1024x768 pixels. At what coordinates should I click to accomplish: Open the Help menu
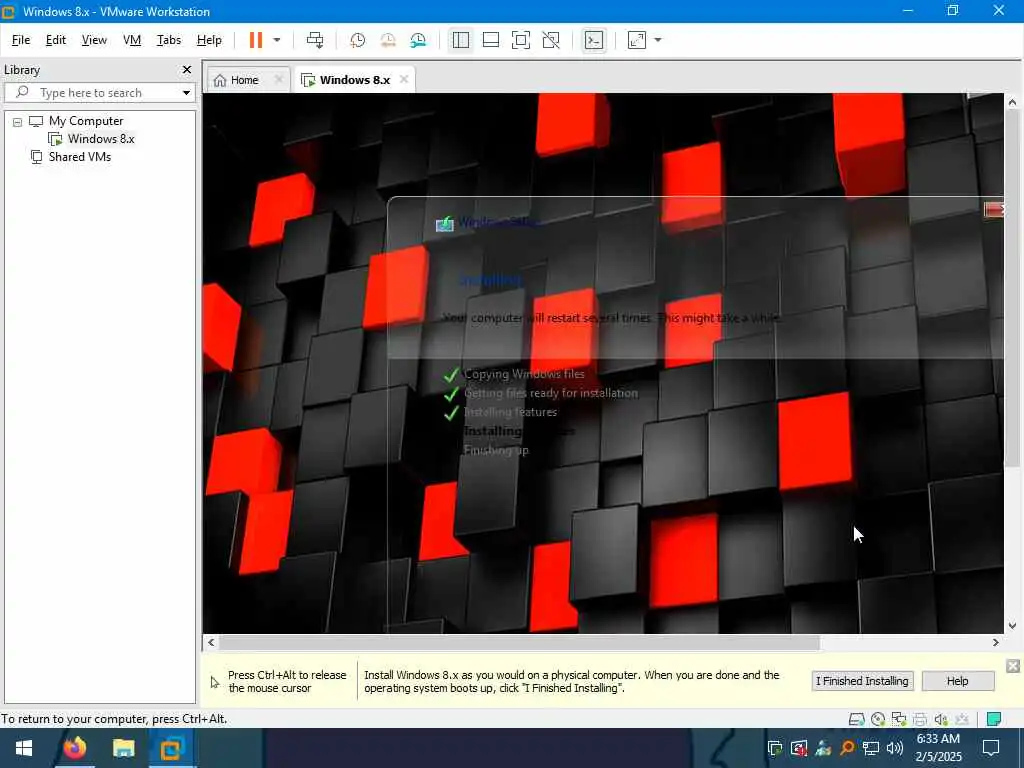(x=209, y=40)
